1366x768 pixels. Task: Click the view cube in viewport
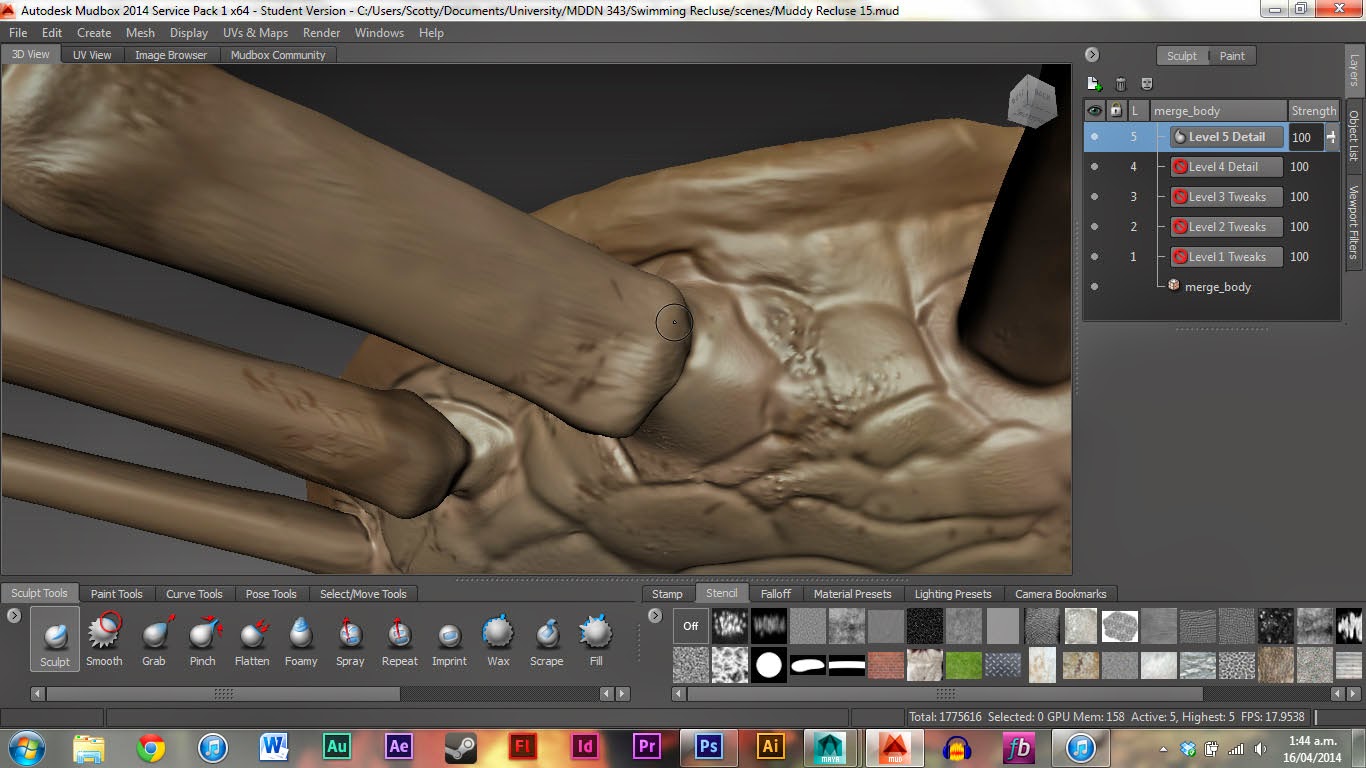point(1032,101)
